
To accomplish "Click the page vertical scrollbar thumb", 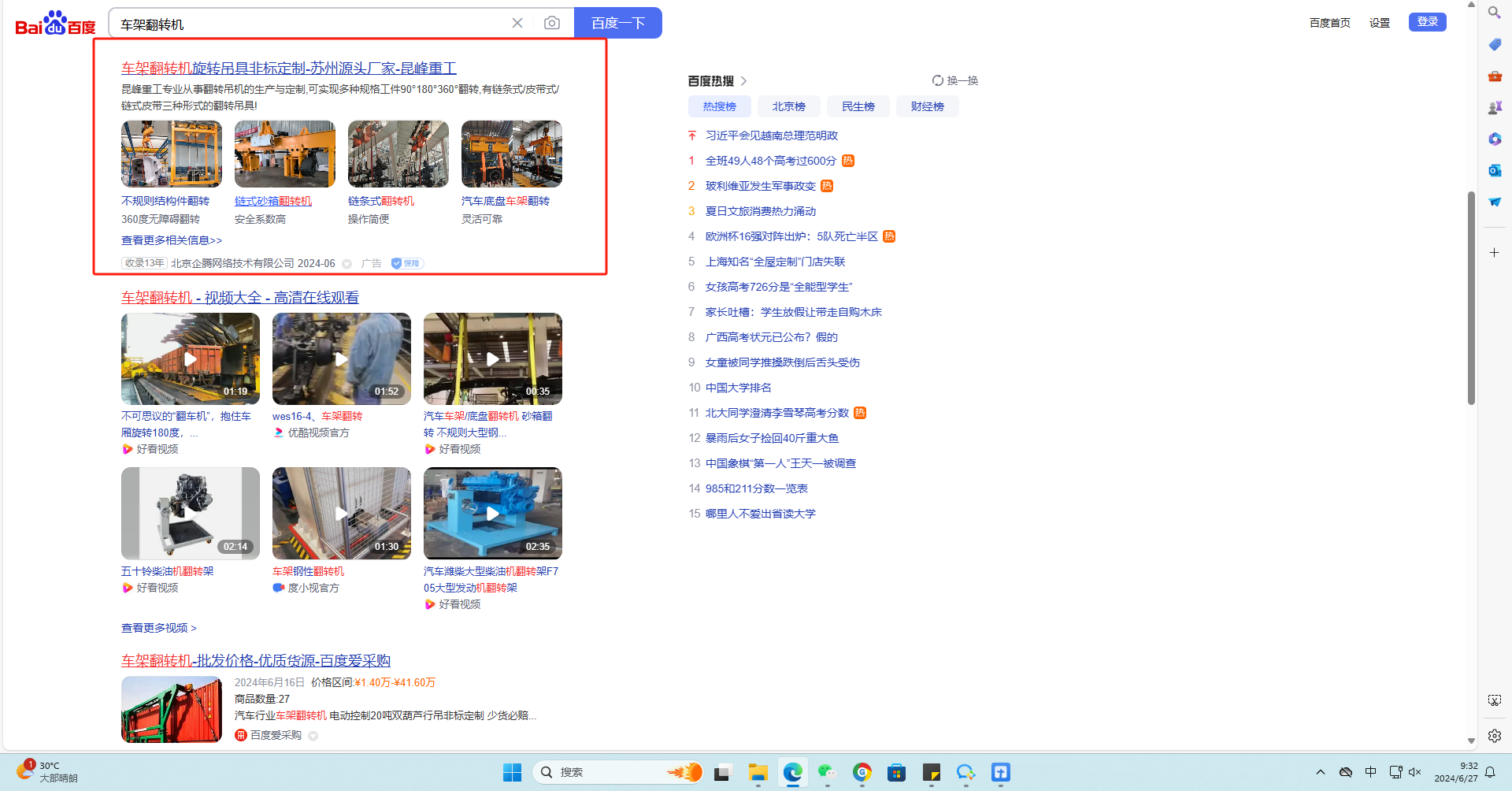I will click(1471, 298).
